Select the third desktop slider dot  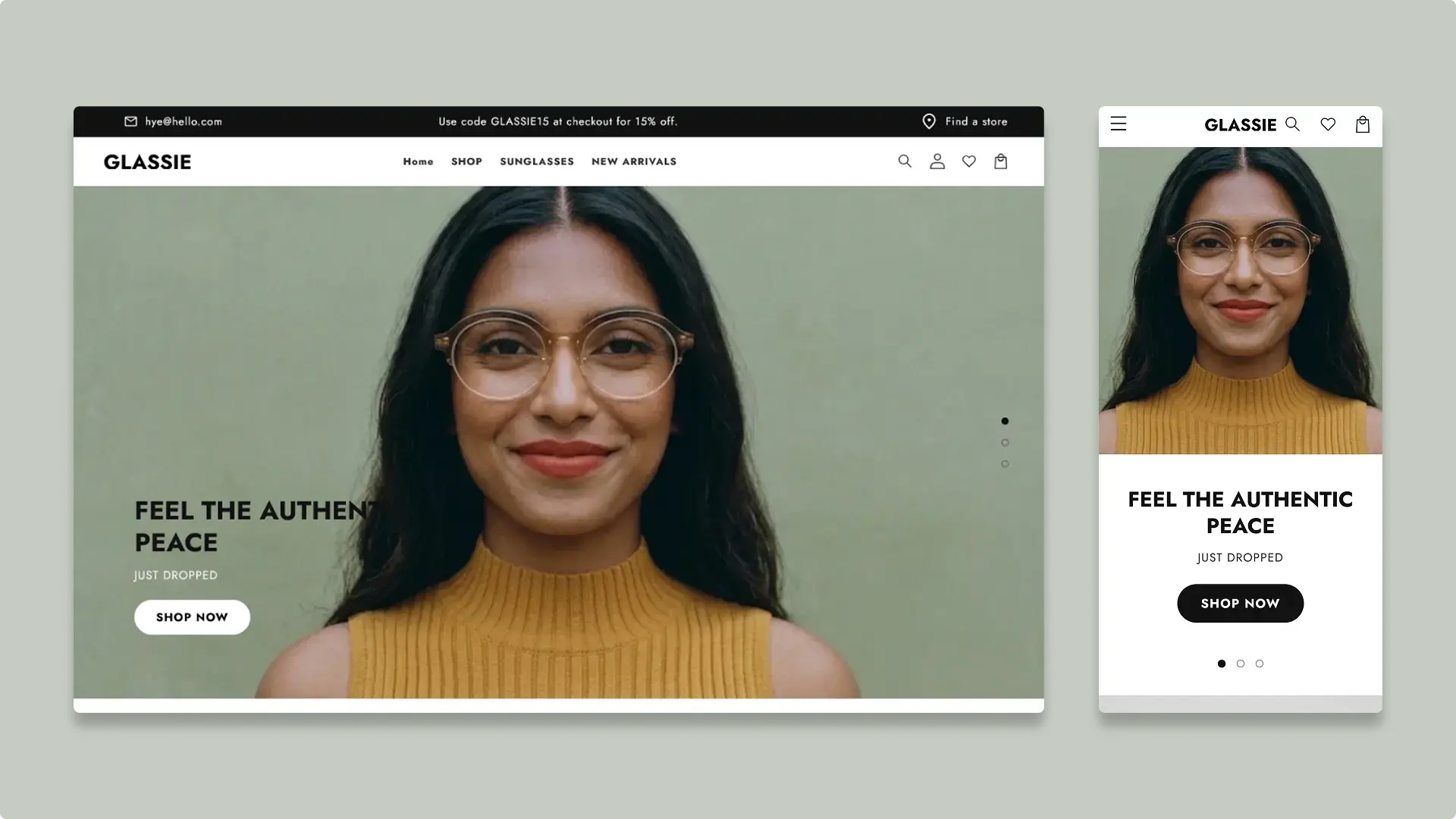click(1005, 464)
